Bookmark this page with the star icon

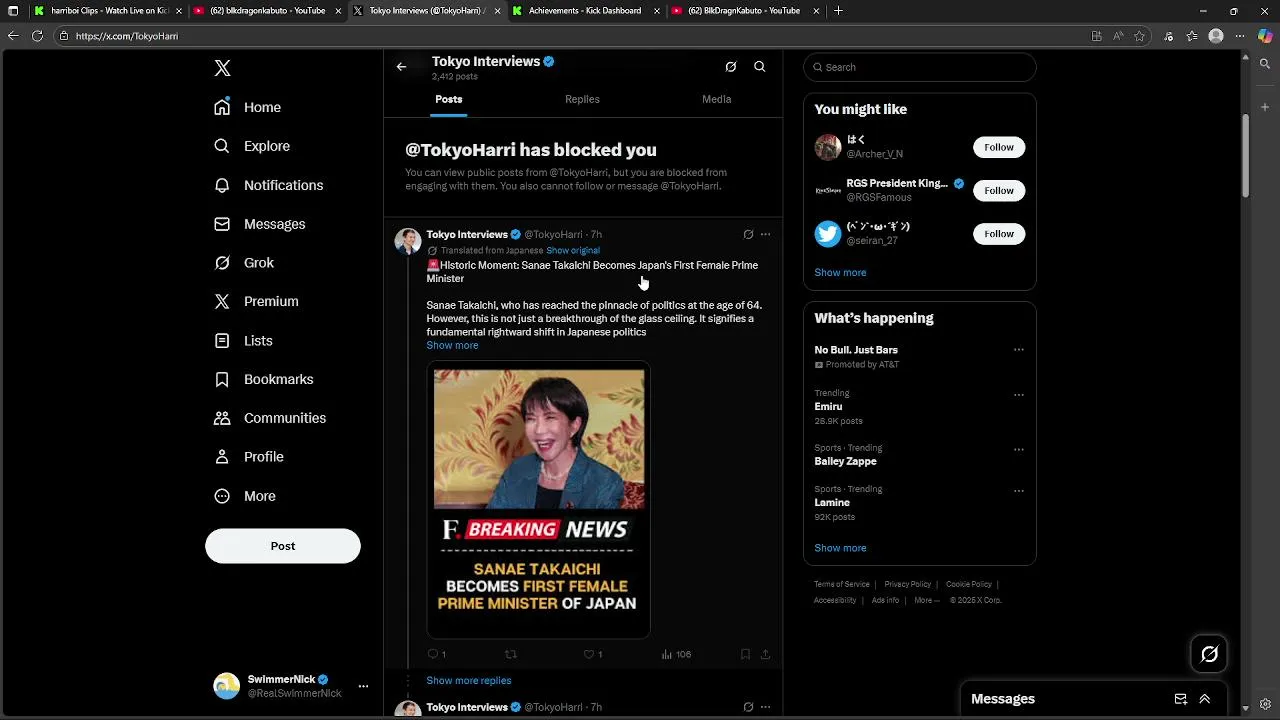[x=1139, y=36]
